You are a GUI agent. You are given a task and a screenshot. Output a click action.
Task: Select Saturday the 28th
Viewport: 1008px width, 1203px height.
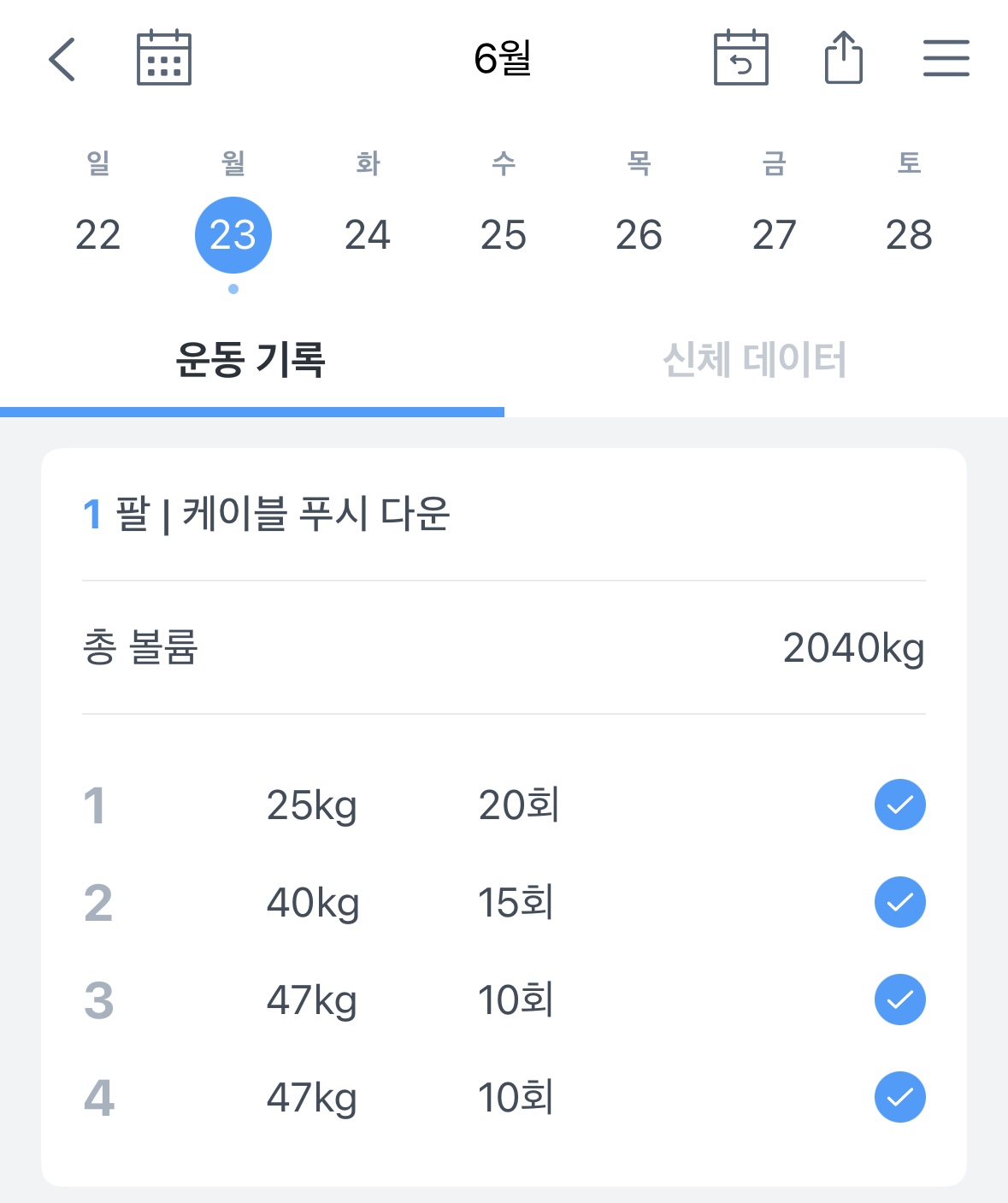[909, 235]
